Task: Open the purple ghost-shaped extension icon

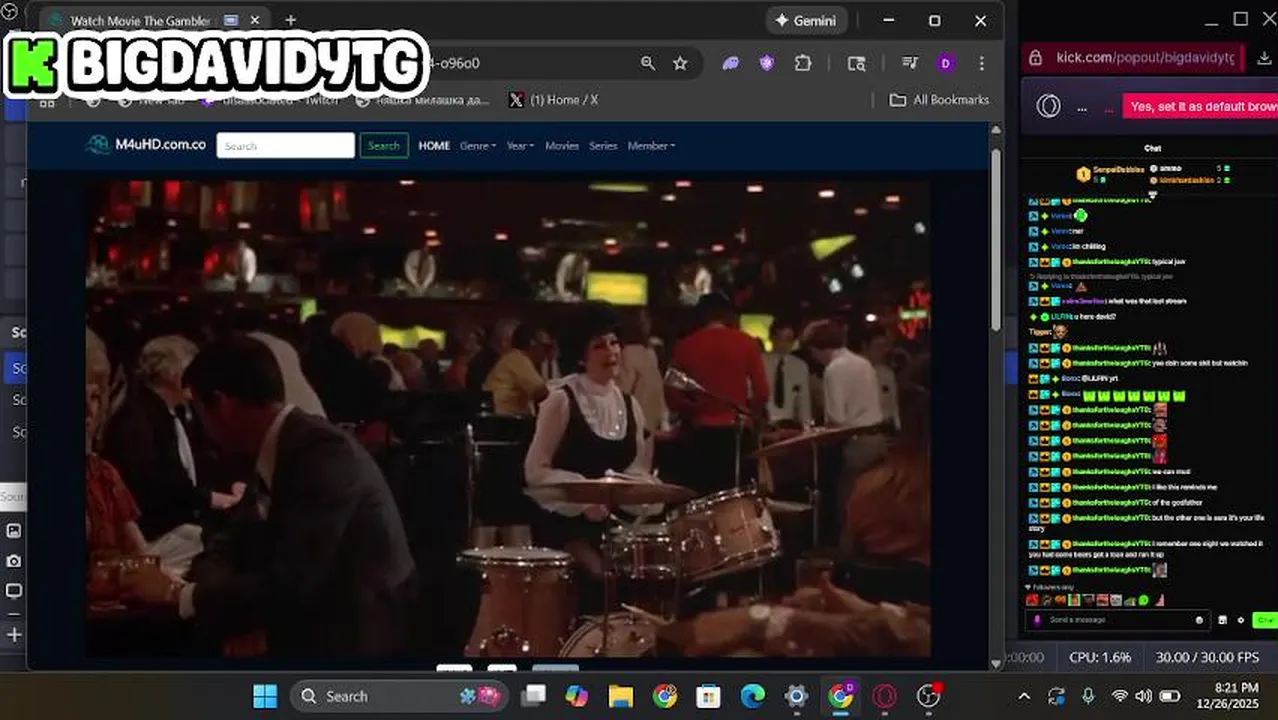Action: (x=731, y=63)
